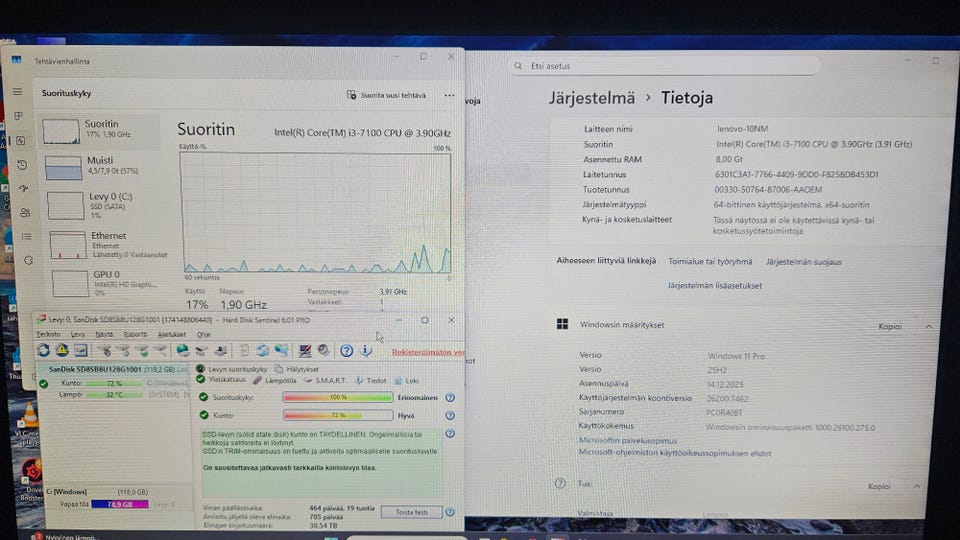Click the info 'i' icon in Sentinel toolbar
The image size is (960, 540).
click(366, 350)
